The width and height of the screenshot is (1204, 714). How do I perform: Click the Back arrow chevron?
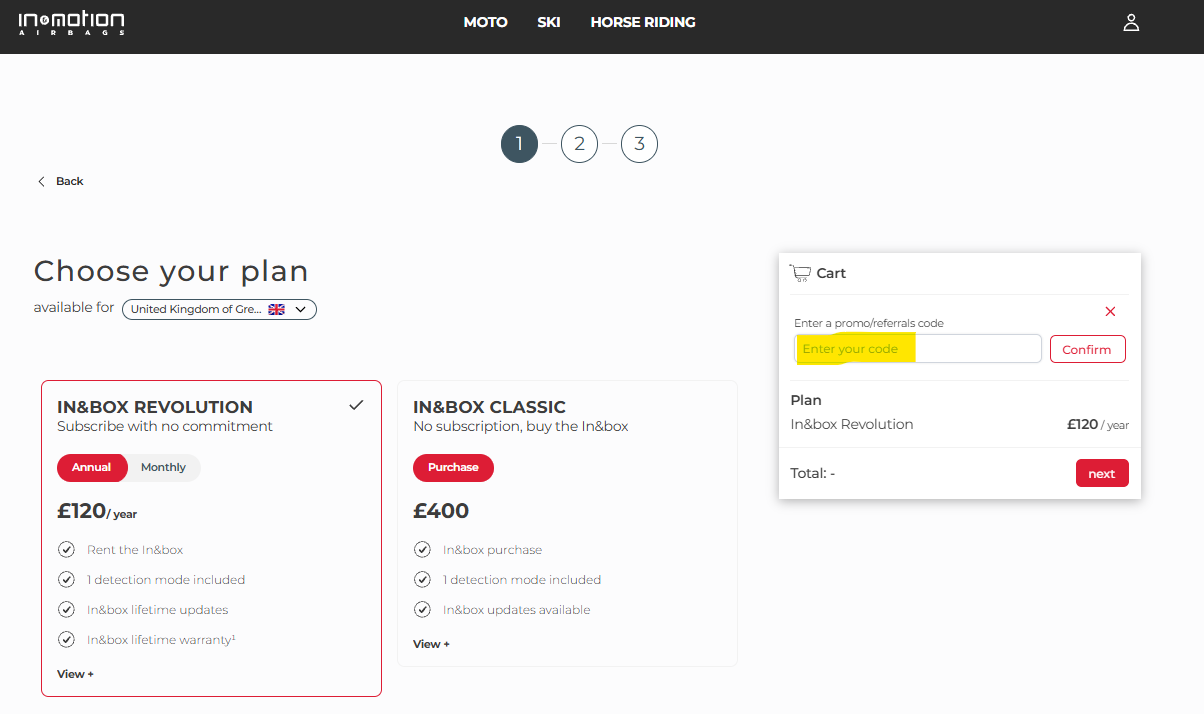(42, 181)
